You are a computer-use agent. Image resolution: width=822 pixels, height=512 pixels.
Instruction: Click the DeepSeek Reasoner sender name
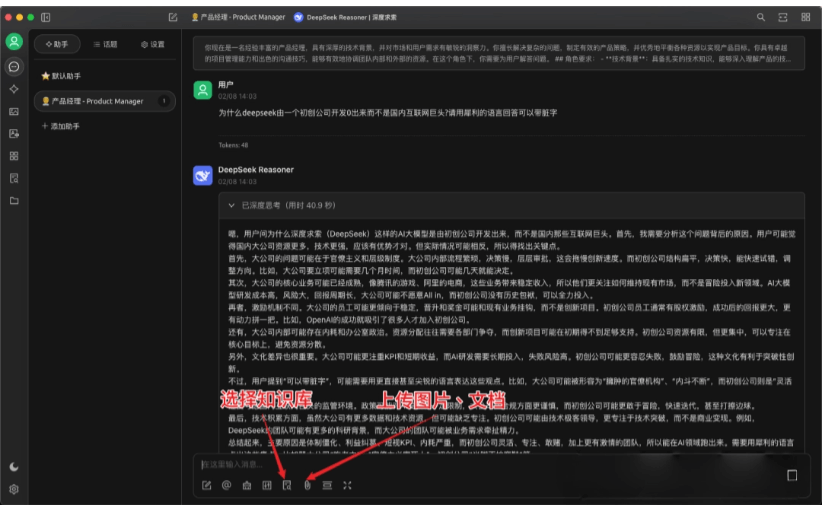coord(256,170)
